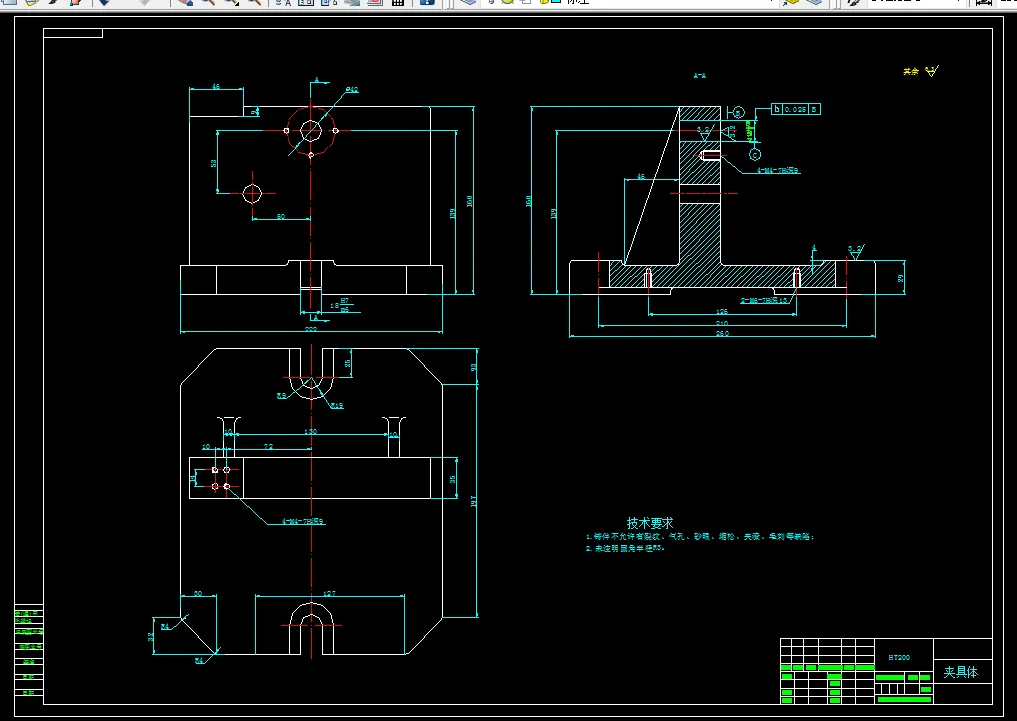1017x721 pixels.
Task: Click the 技术要求 heading text
Action: (650, 523)
